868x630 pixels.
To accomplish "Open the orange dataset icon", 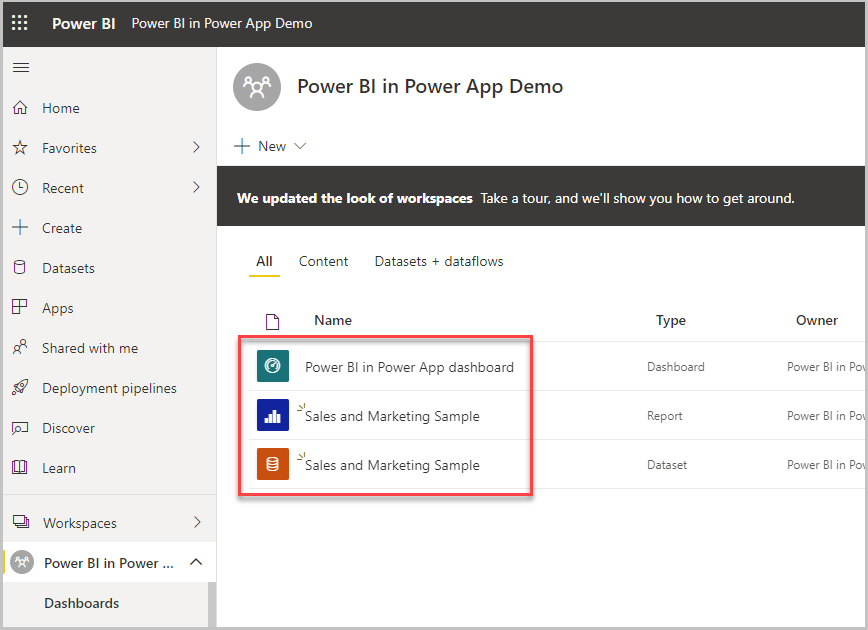I will (x=272, y=465).
